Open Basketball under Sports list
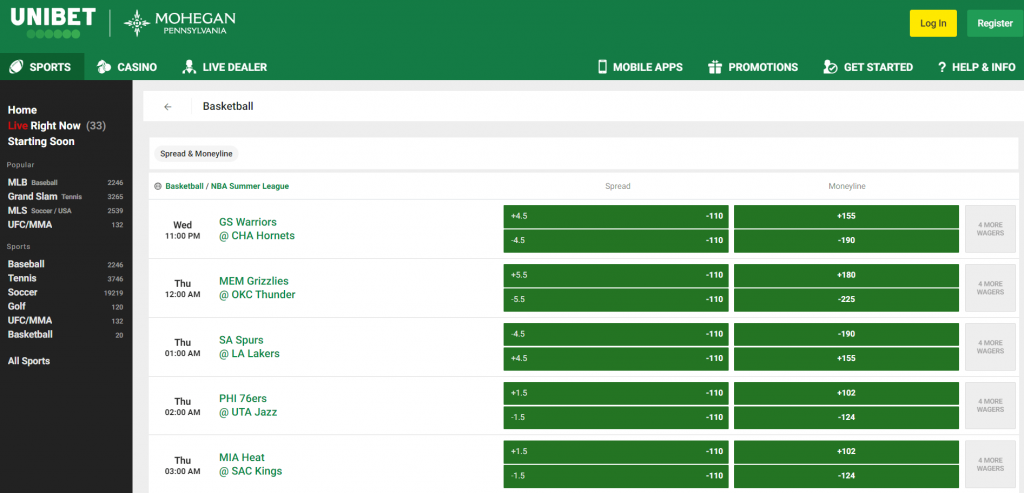The width and height of the screenshot is (1024, 493). coord(65,334)
